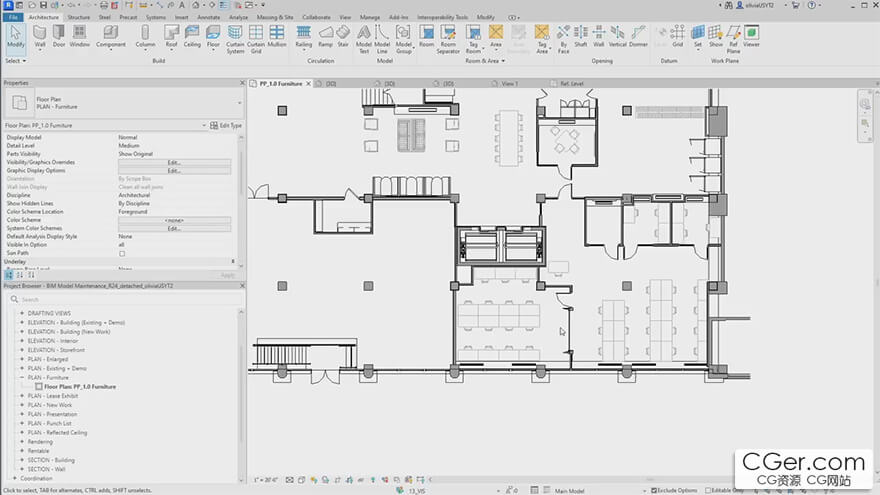Toggle the Exclude Options checkbox
The height and width of the screenshot is (495, 880).
click(x=655, y=490)
